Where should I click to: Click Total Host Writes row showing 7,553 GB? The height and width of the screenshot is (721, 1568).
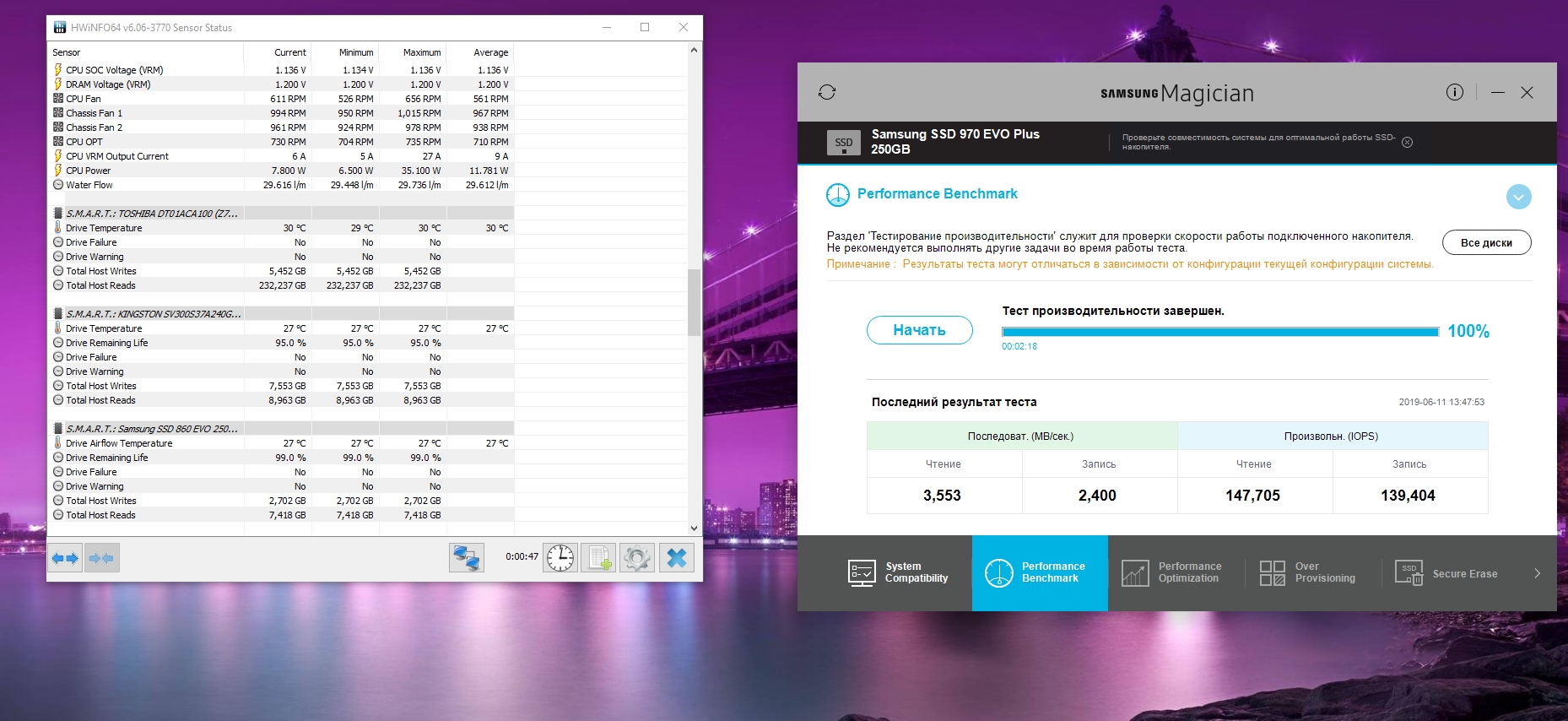tap(282, 386)
